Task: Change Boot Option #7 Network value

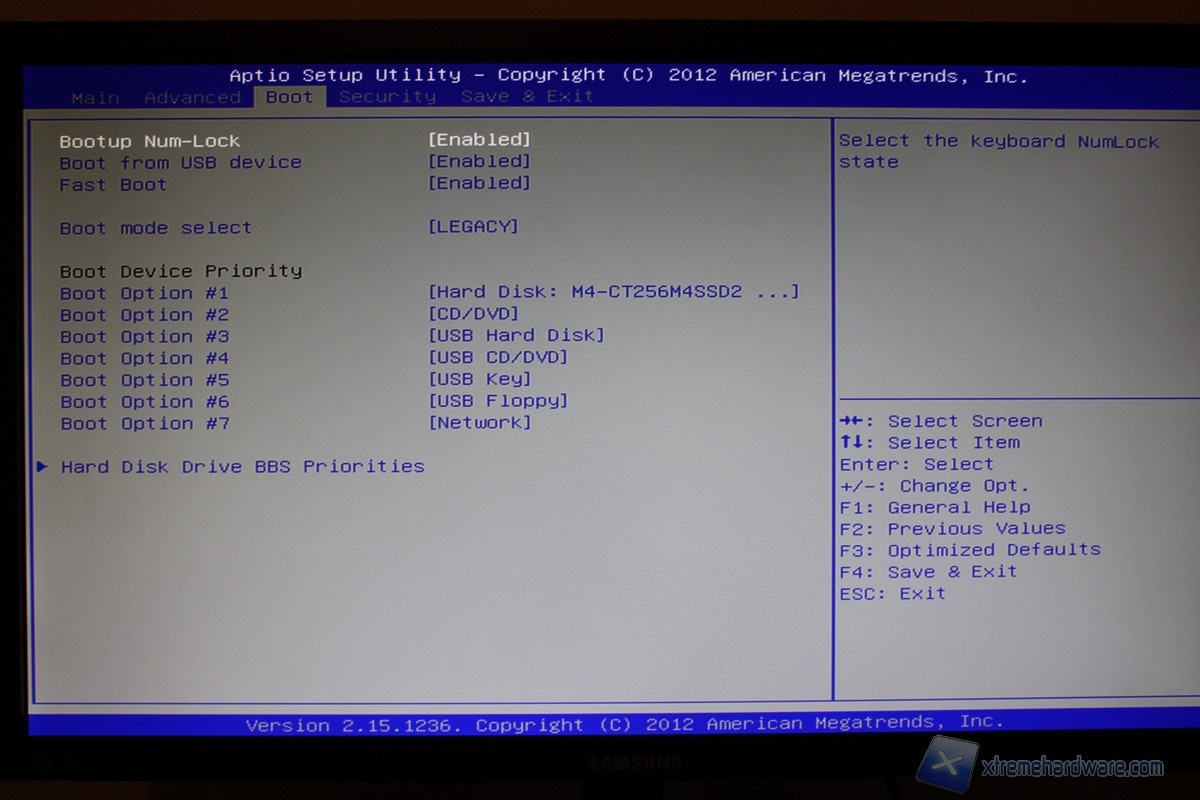Action: pyautogui.click(x=479, y=423)
